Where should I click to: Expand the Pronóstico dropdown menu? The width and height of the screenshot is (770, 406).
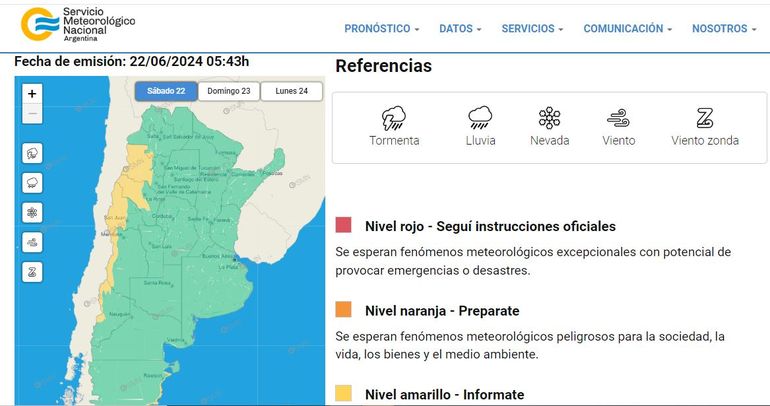point(381,29)
